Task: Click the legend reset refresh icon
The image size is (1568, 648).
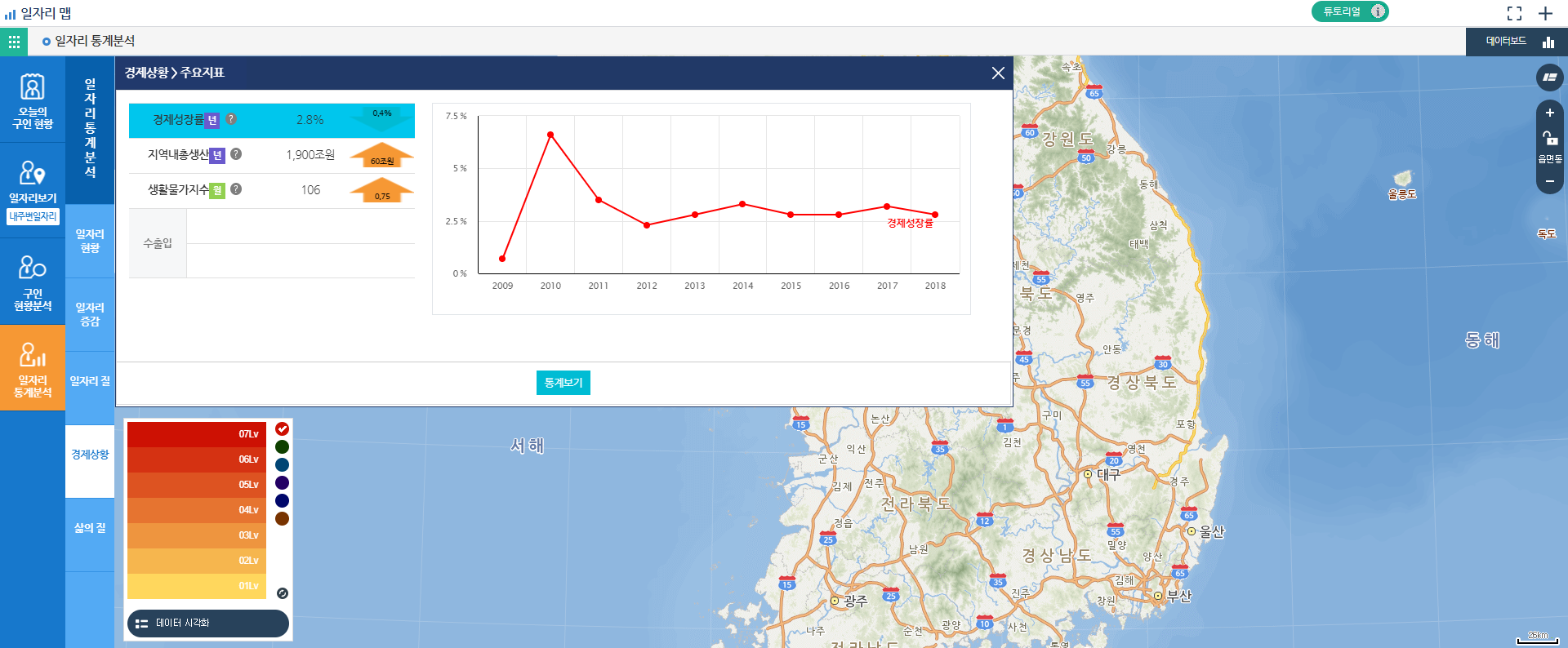Action: pos(283,593)
